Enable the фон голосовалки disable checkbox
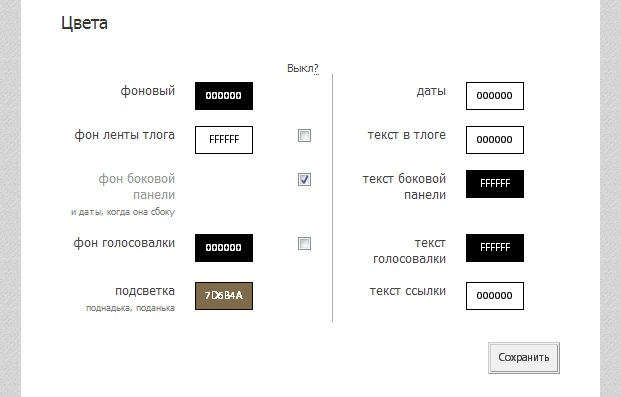 click(x=304, y=243)
